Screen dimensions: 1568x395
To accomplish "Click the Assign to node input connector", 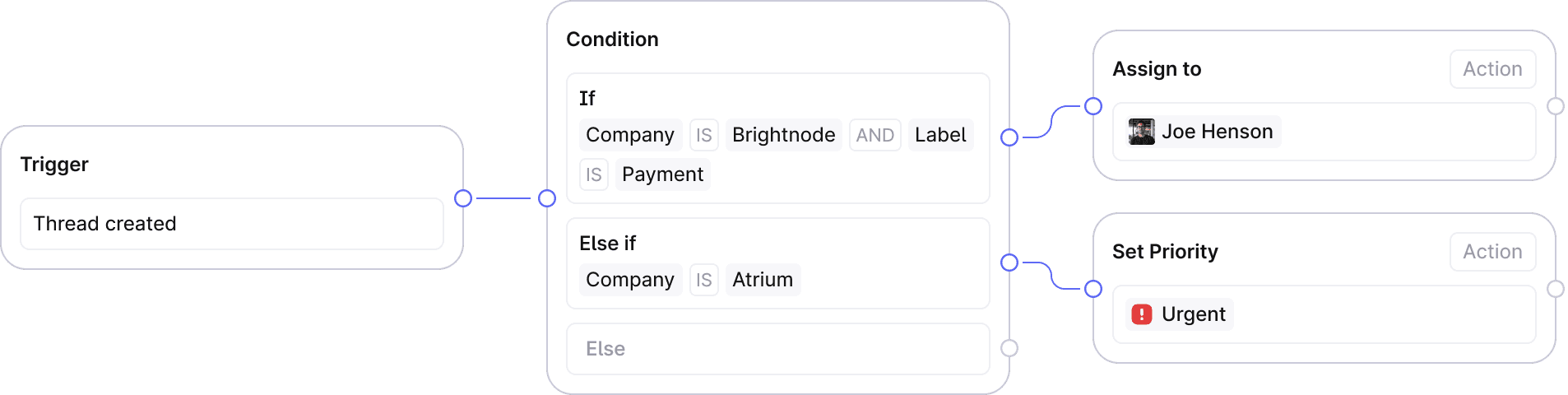I will click(1093, 106).
